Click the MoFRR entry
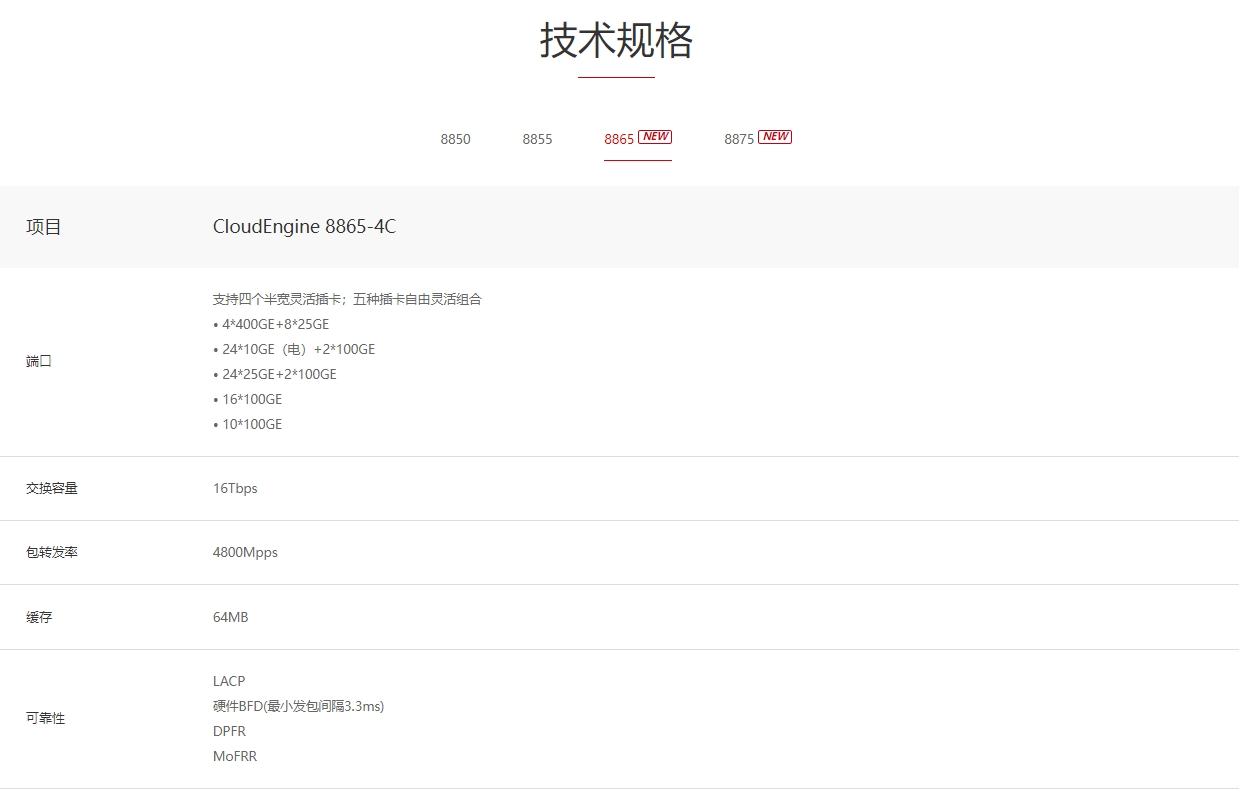The height and width of the screenshot is (798, 1246). coord(235,756)
